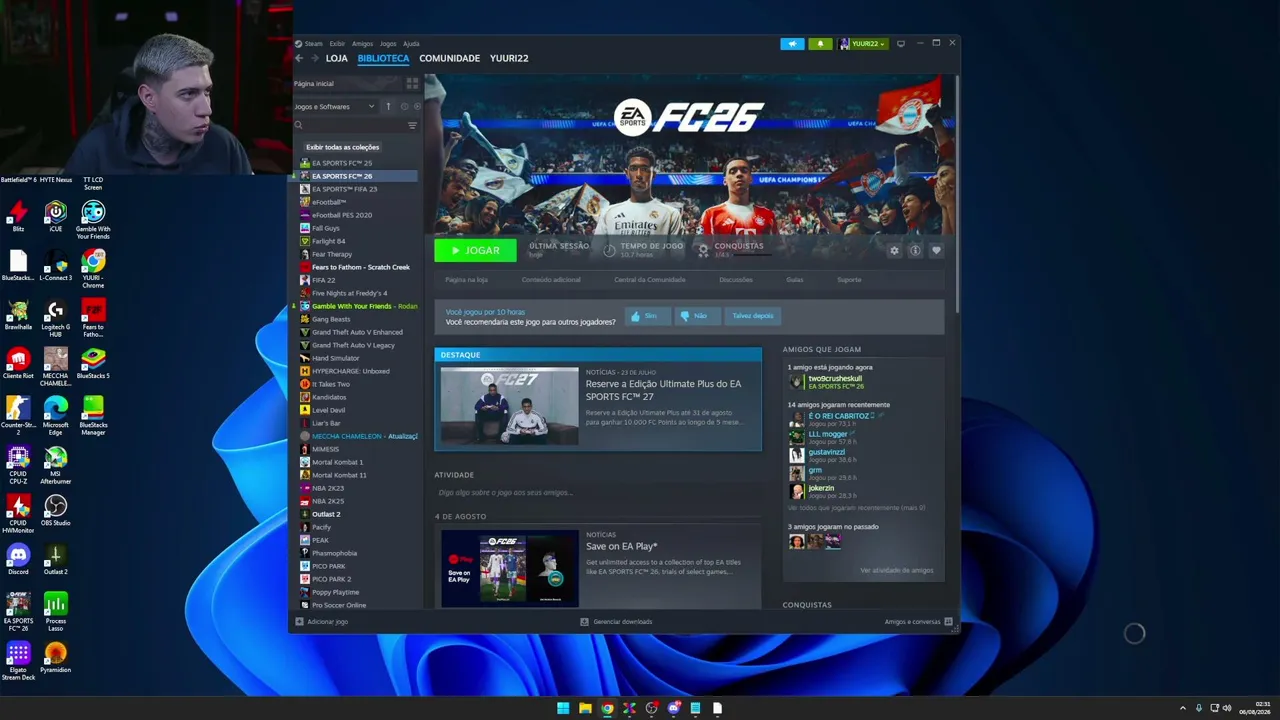Viewport: 1280px width, 720px height.
Task: Open the Exibir menu
Action: click(337, 44)
